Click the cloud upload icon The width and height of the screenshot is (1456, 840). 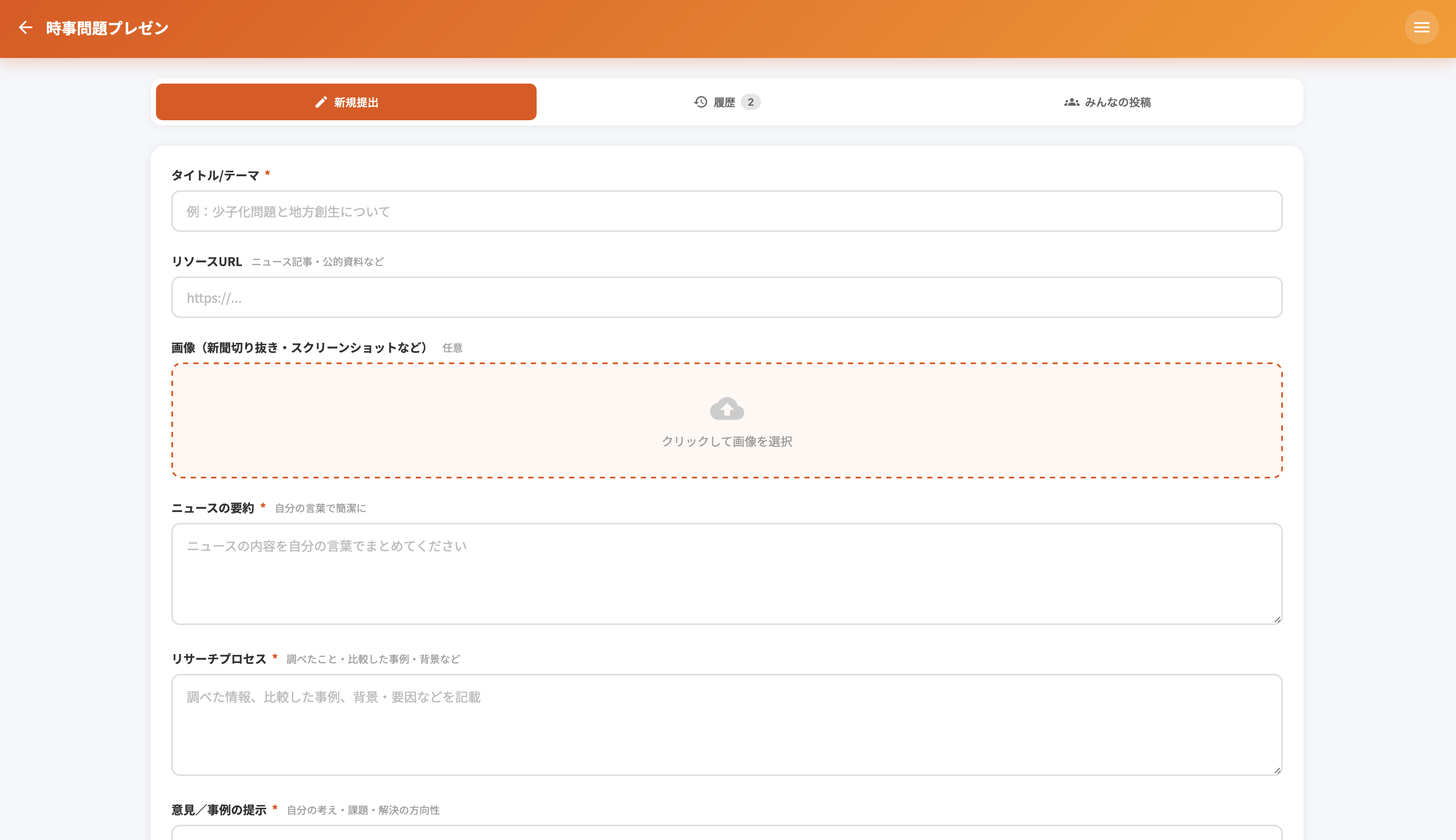coord(727,408)
